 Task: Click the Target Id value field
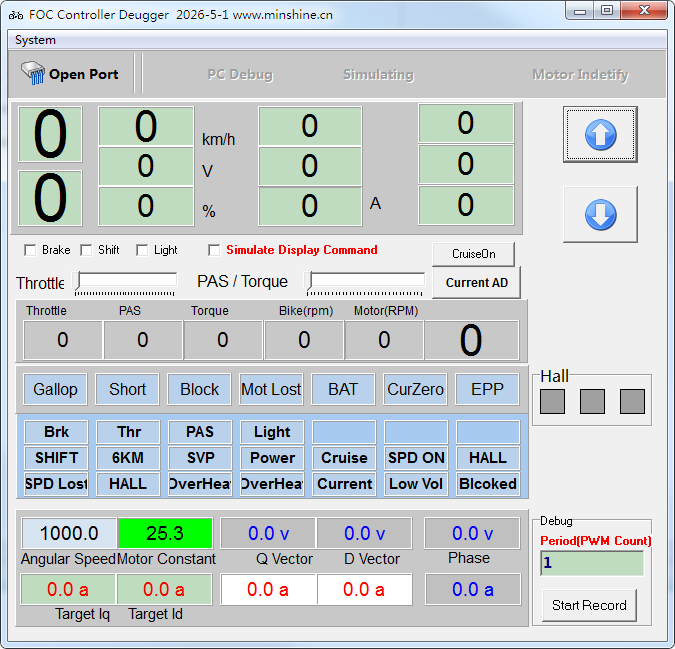tap(164, 589)
